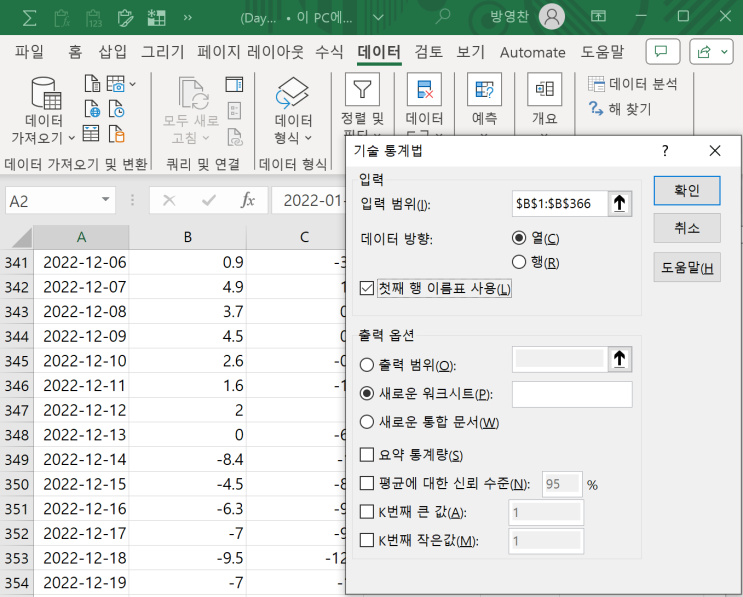This screenshot has height=597, width=743.
Task: Click the 정렬 및 필터 funnel icon
Action: 362,91
